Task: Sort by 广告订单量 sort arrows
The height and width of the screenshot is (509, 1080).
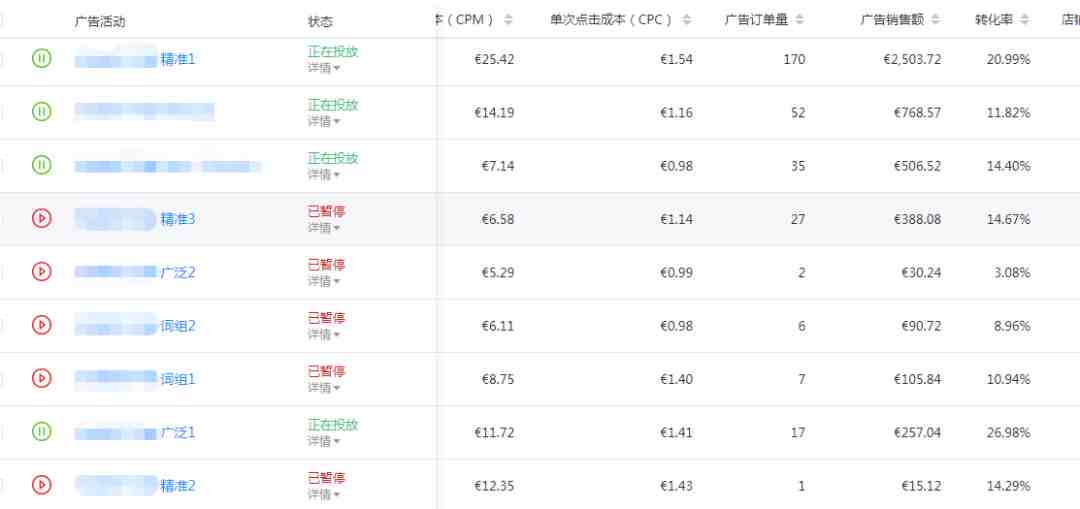Action: pyautogui.click(x=799, y=20)
